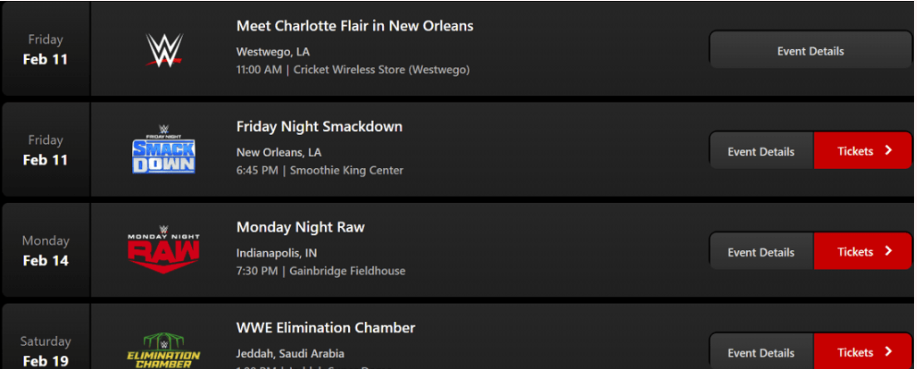Screen dimensions: 917x369
Task: Click the Meet Charlotte Flair in New Orleans title
Action: [355, 26]
